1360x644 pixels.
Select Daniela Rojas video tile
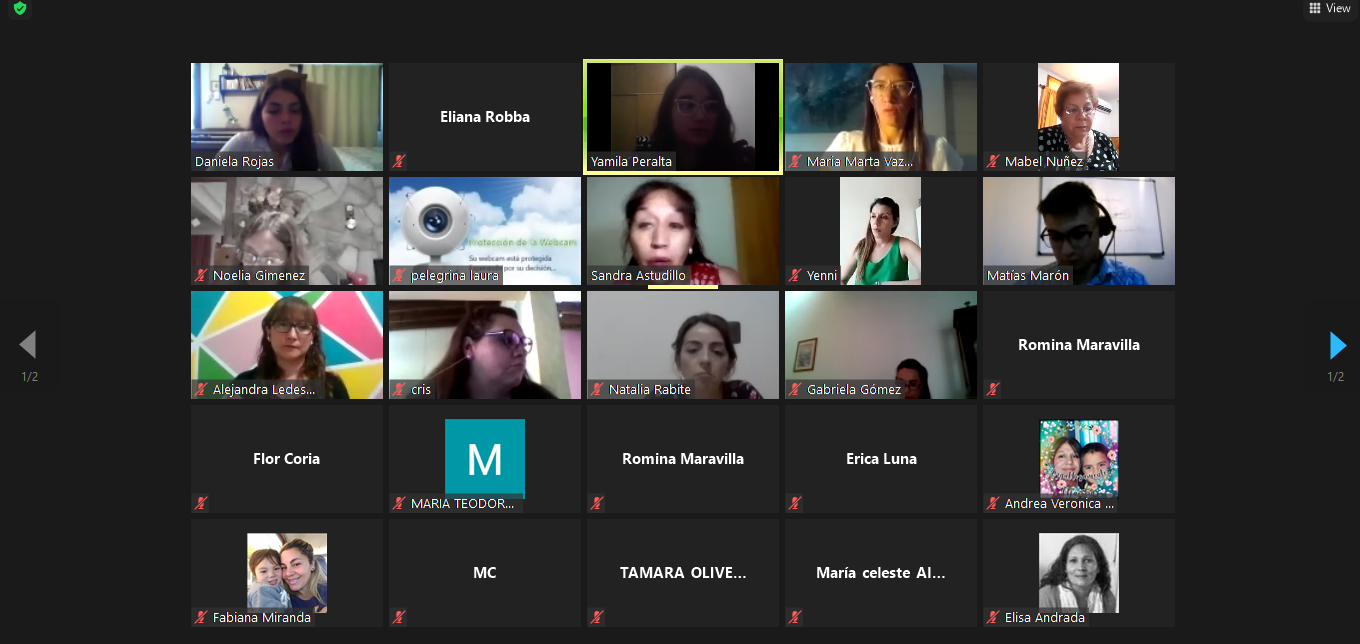(x=287, y=117)
